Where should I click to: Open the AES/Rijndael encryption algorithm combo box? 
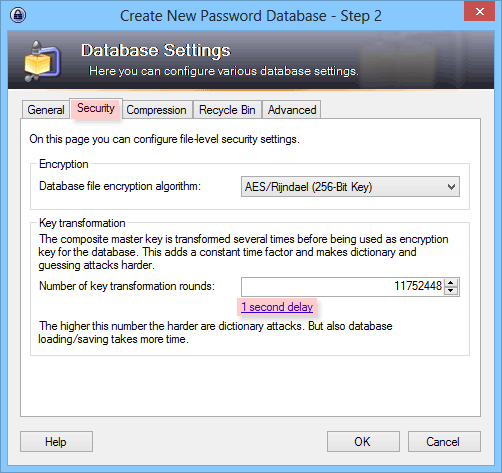click(350, 187)
